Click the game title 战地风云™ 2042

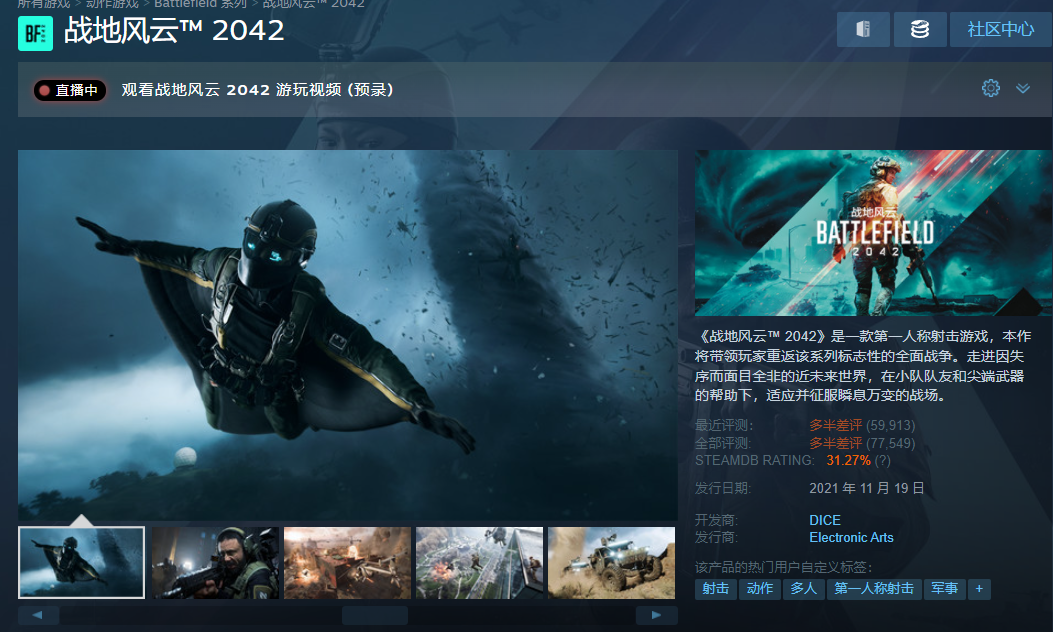174,31
